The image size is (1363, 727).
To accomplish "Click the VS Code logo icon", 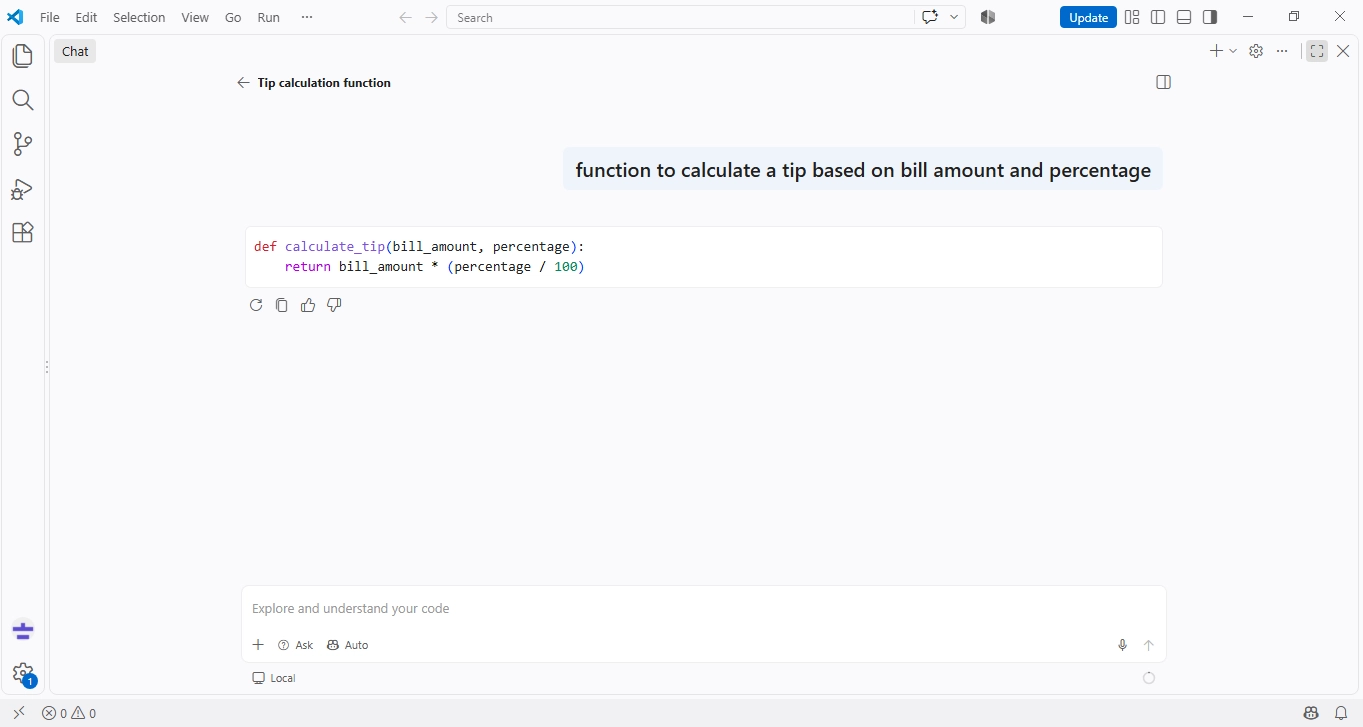I will point(15,17).
